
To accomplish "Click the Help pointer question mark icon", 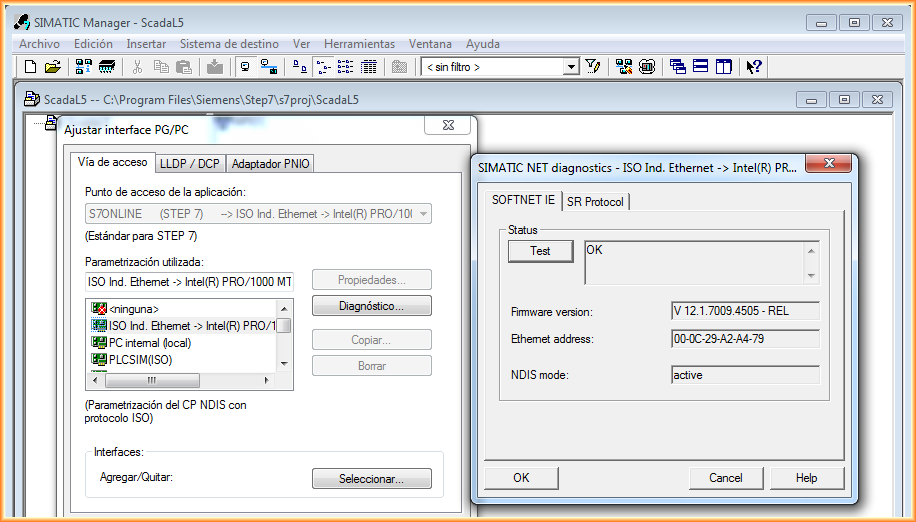I will [x=754, y=67].
